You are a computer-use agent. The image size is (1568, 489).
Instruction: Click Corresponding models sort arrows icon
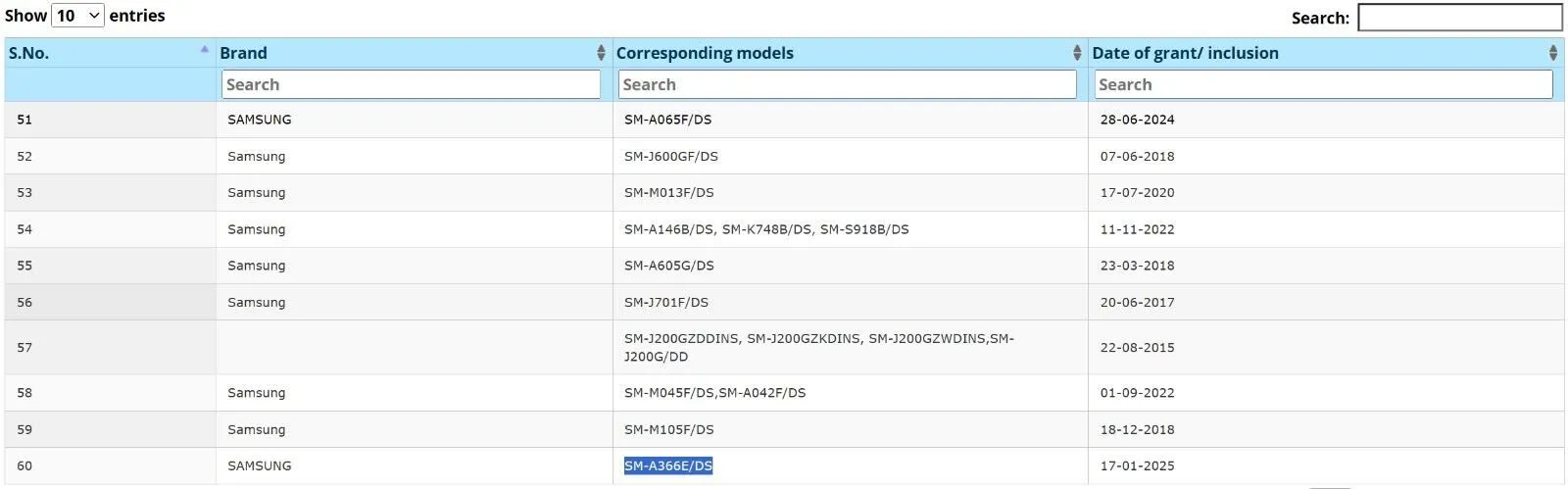1077,53
